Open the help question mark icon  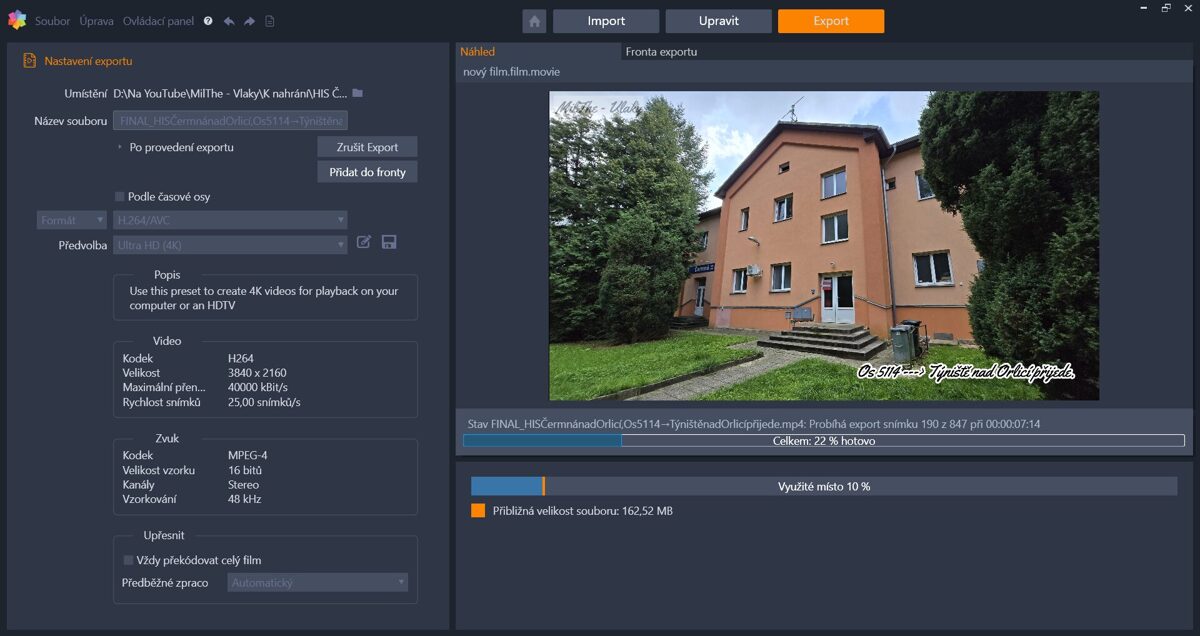click(208, 21)
